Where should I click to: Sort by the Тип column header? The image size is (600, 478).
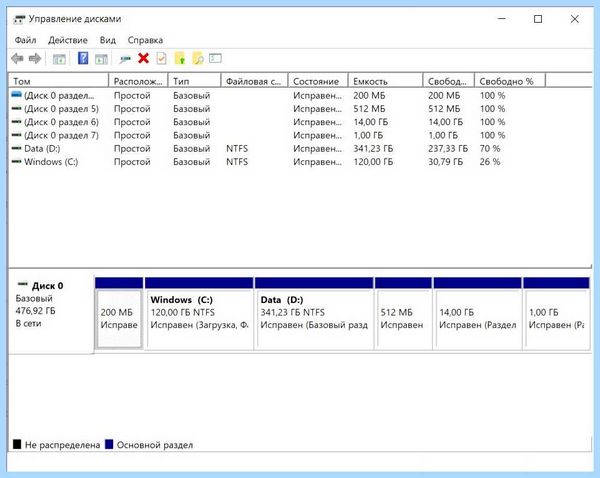pyautogui.click(x=194, y=81)
